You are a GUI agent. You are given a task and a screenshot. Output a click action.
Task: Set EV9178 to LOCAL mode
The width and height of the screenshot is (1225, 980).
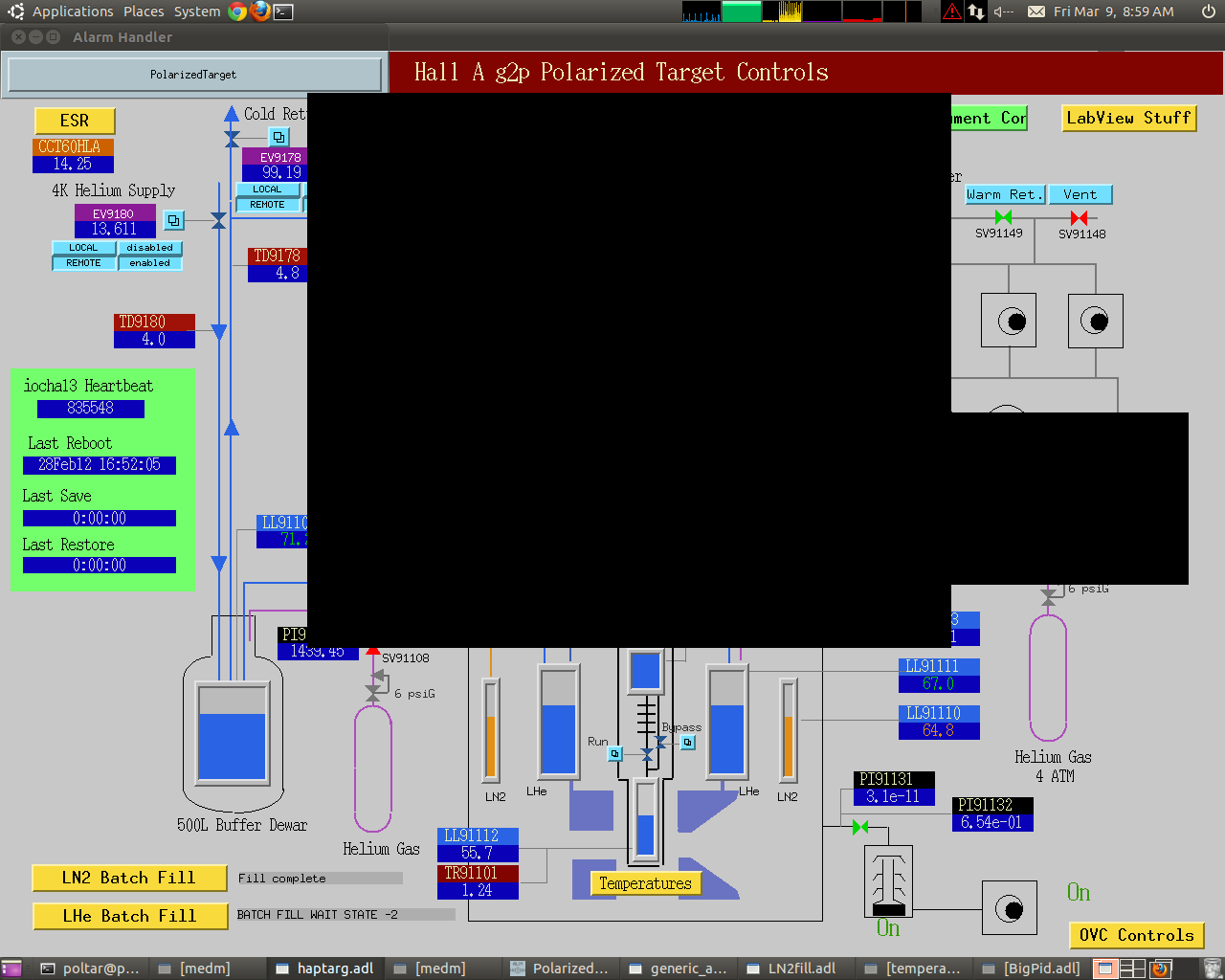pos(268,189)
